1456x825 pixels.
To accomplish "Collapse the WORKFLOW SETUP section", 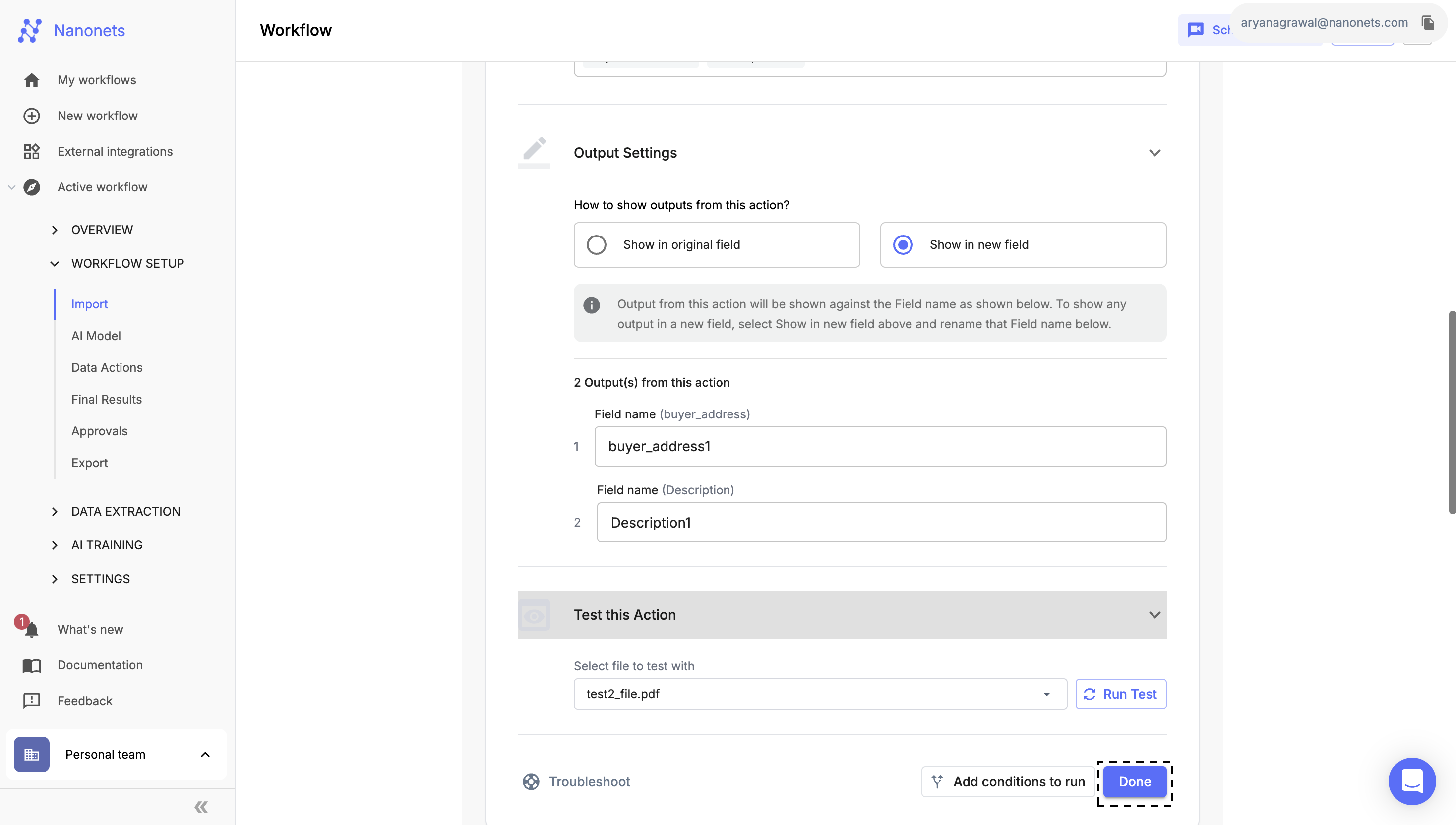I will tap(55, 263).
